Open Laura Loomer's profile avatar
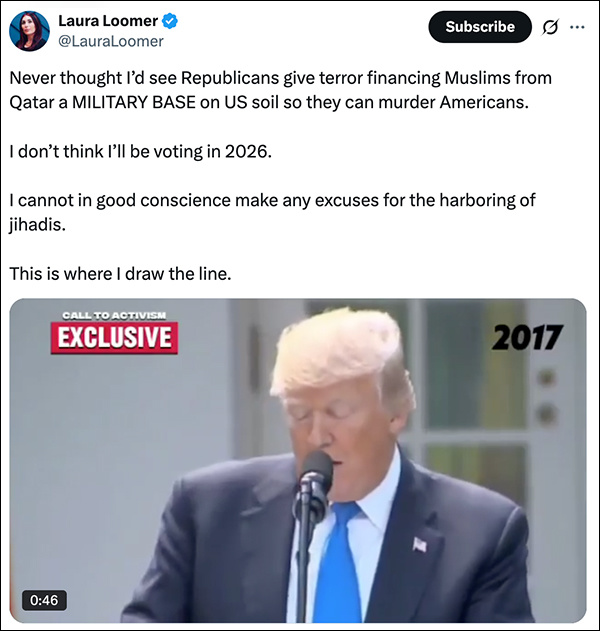This screenshot has height=631, width=600. [29, 31]
